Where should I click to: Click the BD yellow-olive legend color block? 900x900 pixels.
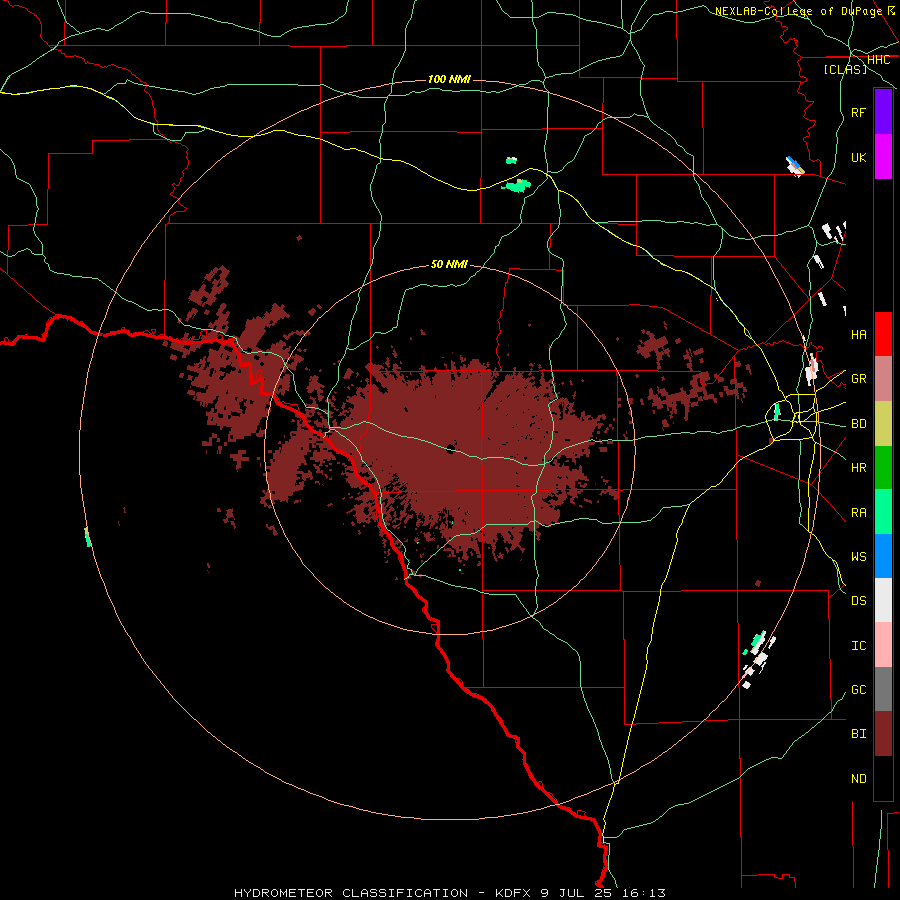click(883, 424)
